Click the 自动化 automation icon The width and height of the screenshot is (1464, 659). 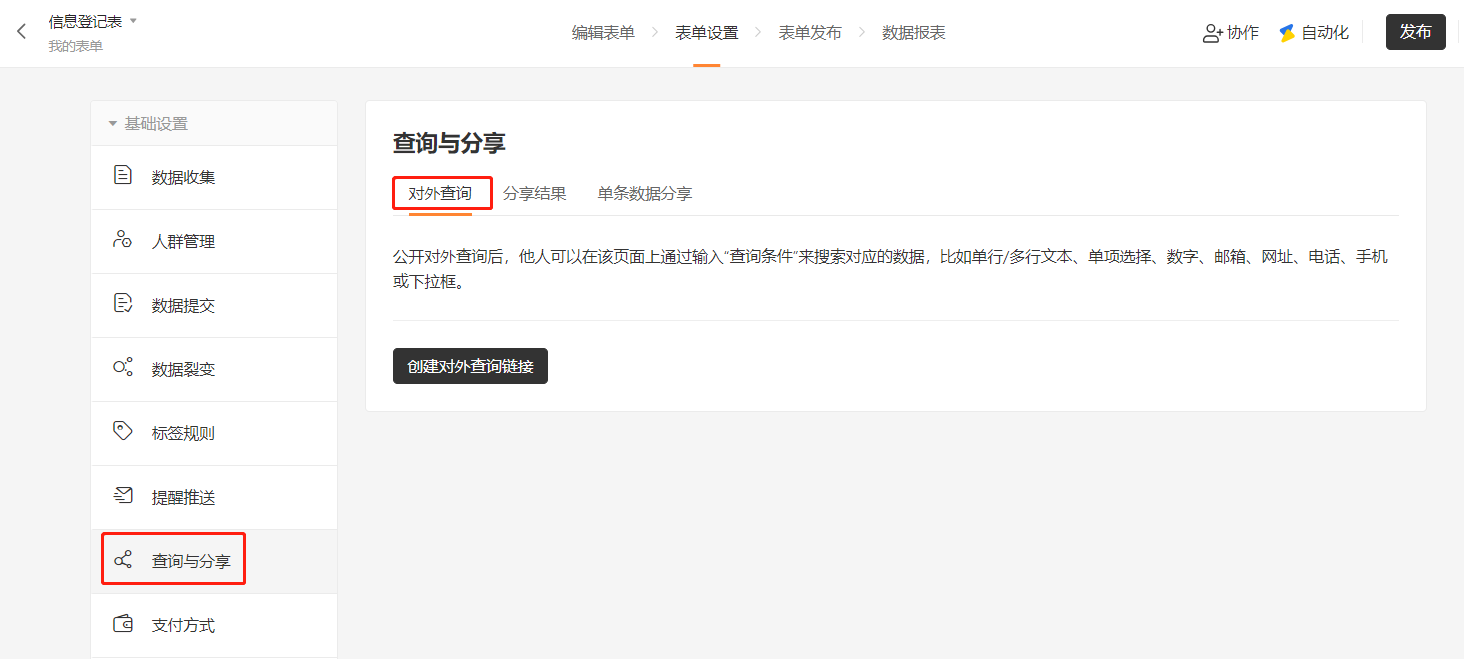[x=1288, y=33]
